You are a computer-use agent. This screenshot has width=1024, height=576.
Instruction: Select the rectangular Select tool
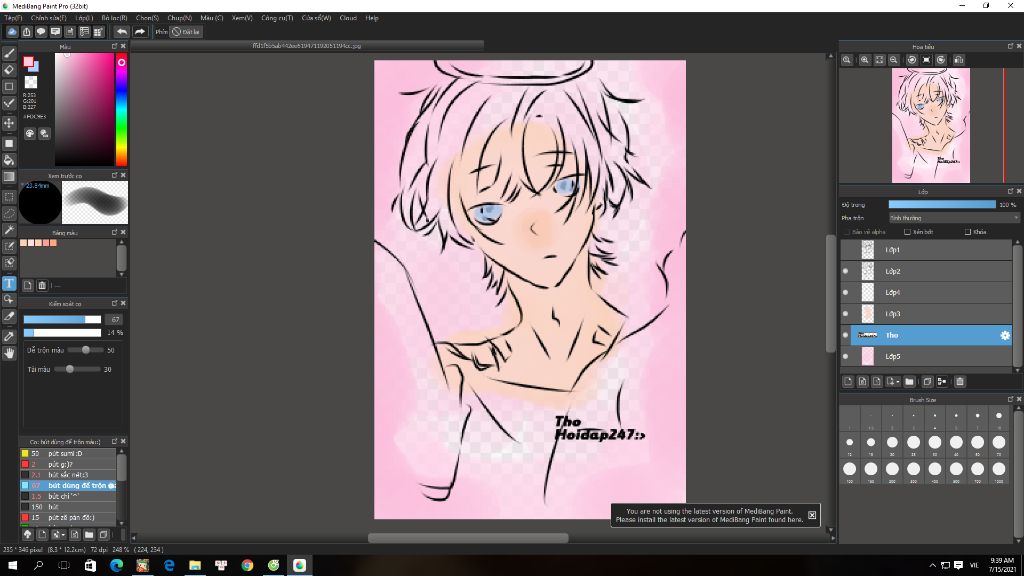tap(9, 197)
